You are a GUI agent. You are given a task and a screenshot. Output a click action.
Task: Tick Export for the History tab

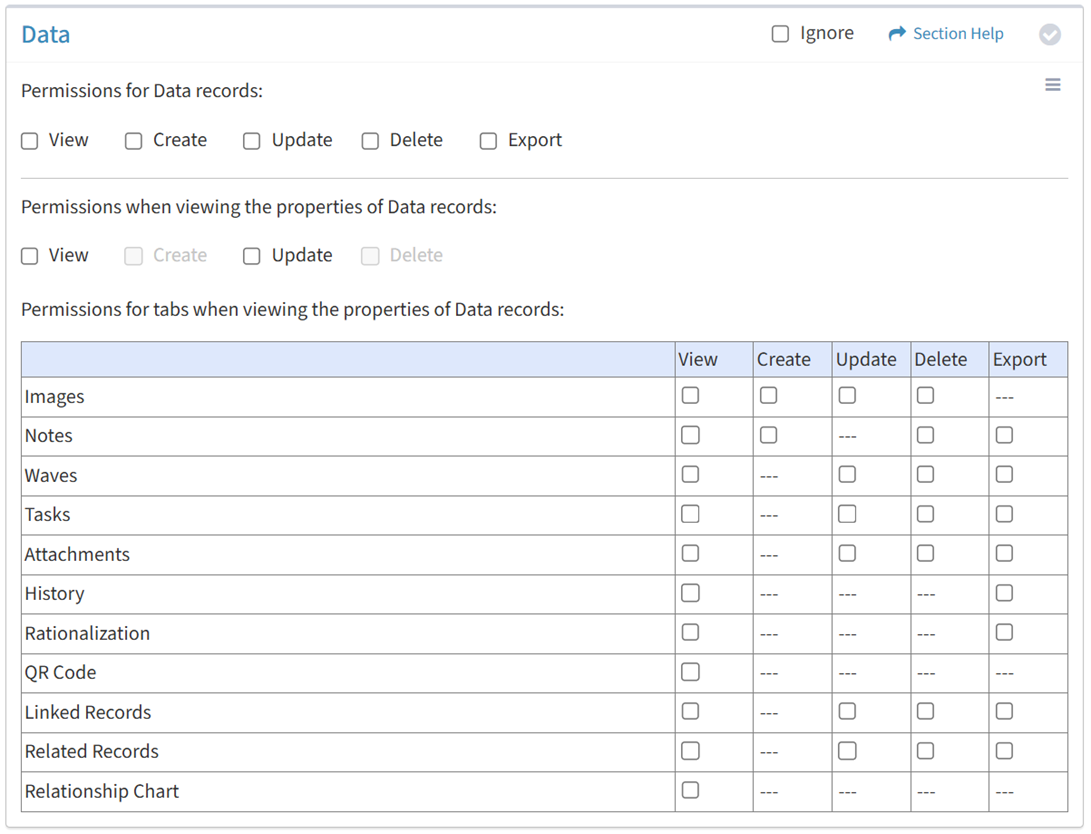coord(1004,593)
